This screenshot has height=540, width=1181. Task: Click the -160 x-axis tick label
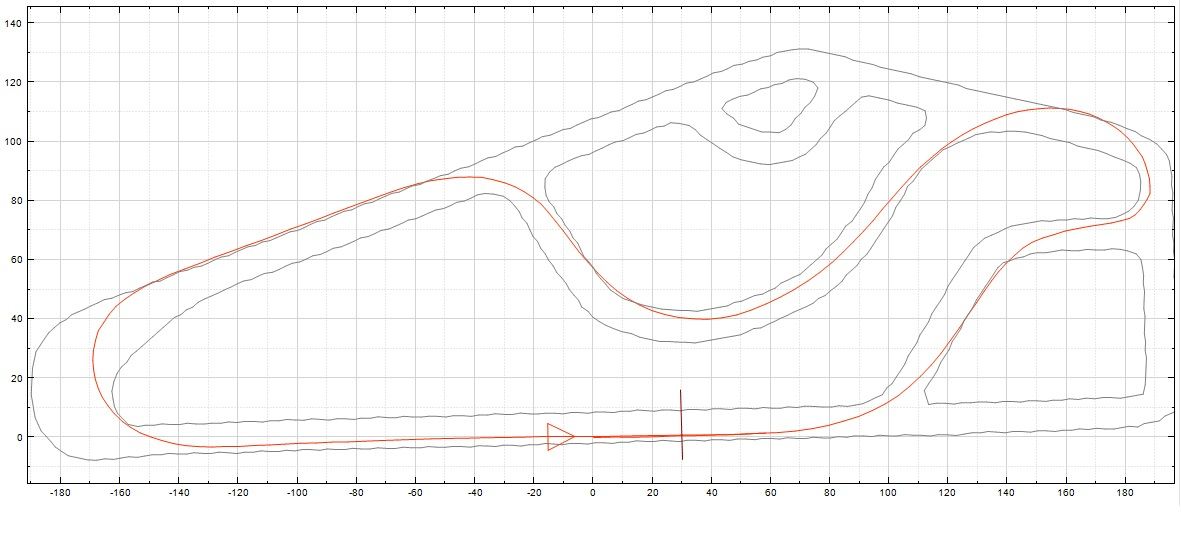(119, 494)
